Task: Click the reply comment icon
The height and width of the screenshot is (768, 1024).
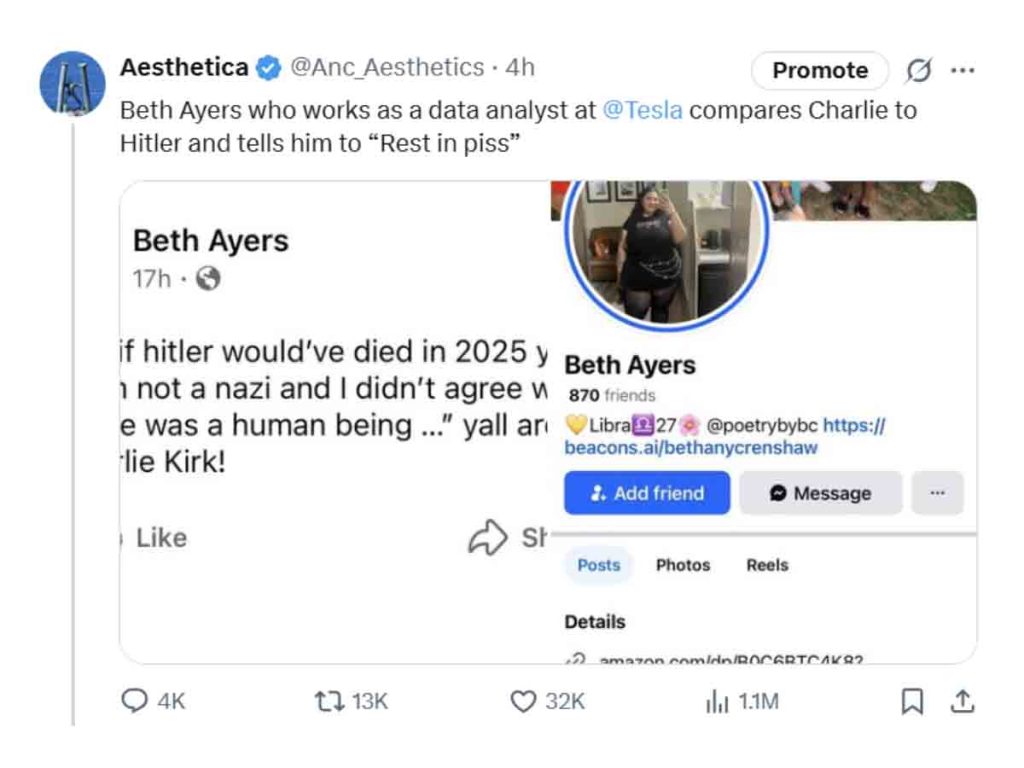Action: coord(134,702)
